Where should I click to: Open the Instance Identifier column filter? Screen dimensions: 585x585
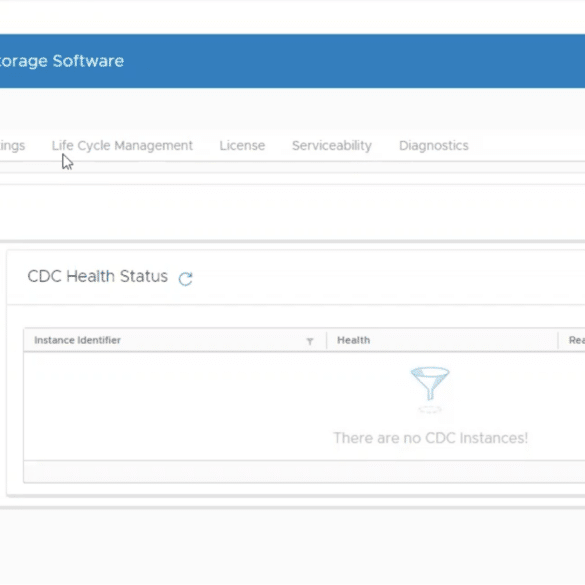(310, 341)
